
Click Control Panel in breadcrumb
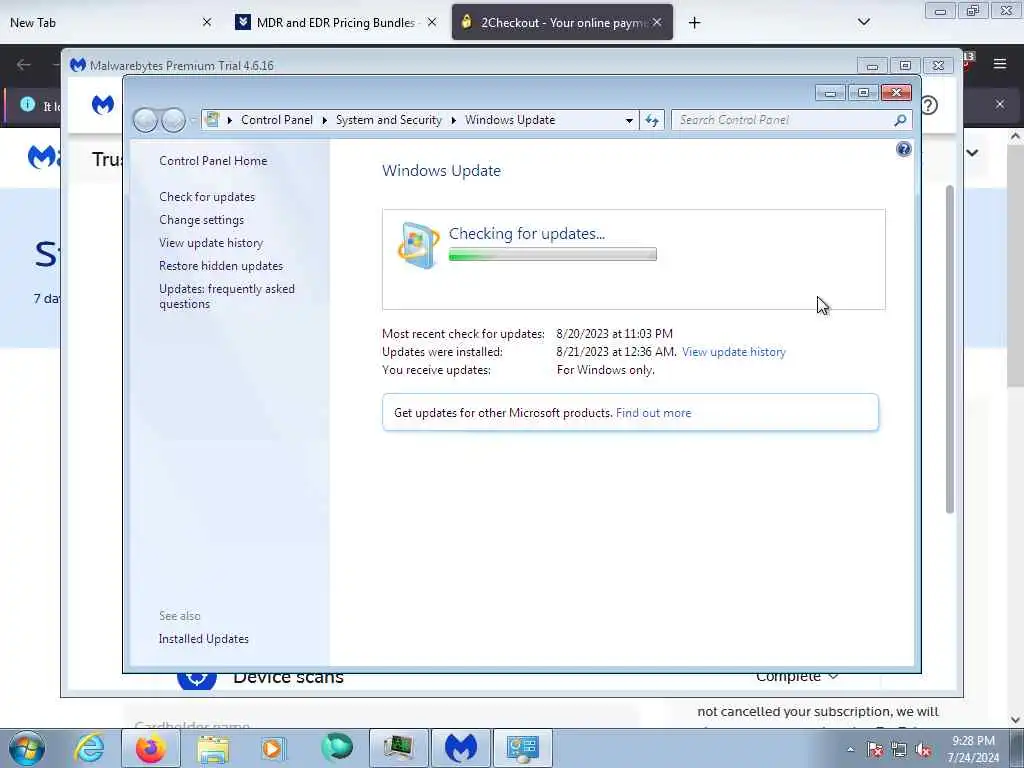pyautogui.click(x=277, y=120)
